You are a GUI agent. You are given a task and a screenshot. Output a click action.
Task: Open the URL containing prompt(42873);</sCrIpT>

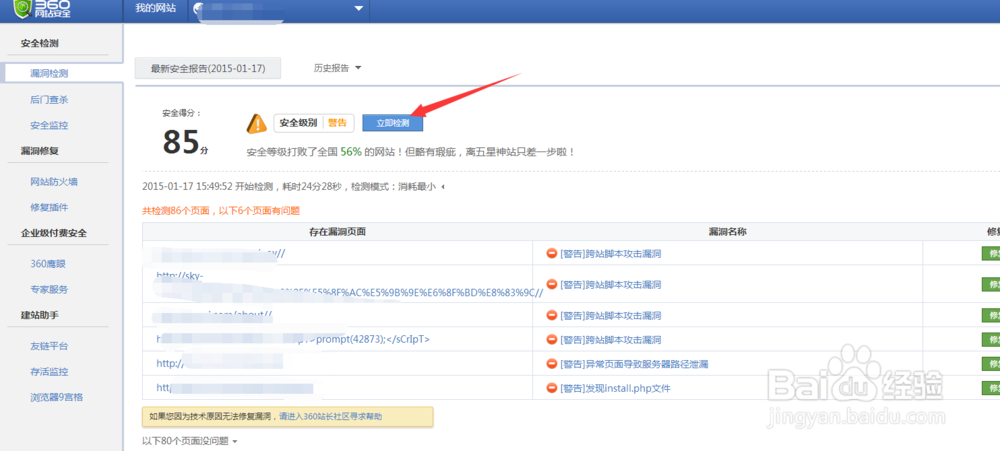(x=293, y=339)
